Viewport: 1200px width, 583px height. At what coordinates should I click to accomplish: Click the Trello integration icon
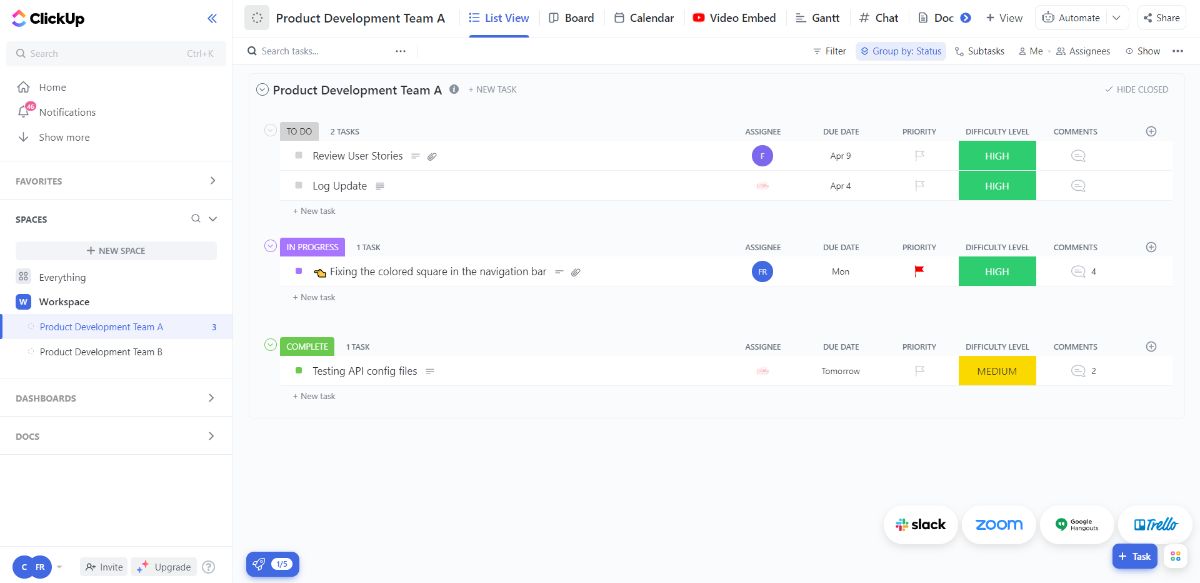(1155, 525)
